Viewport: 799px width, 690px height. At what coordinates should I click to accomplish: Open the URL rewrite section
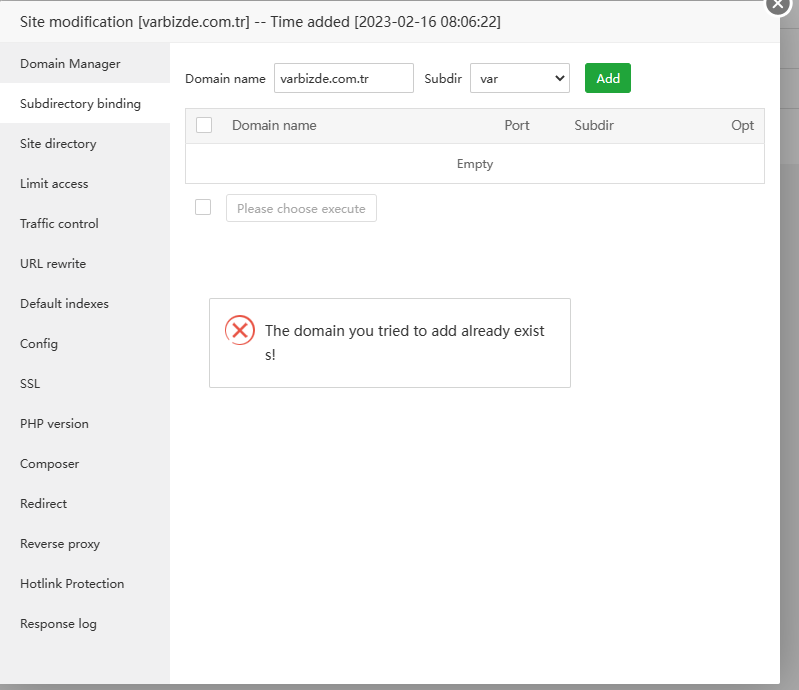click(53, 263)
